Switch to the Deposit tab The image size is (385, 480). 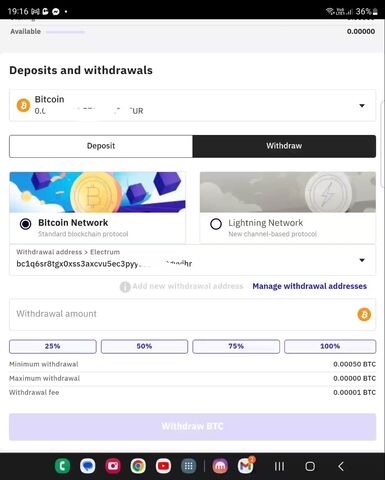click(101, 146)
